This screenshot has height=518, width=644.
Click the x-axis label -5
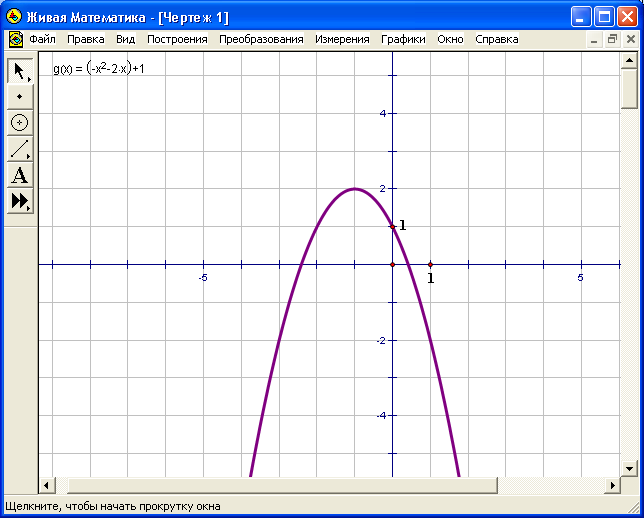(x=203, y=278)
